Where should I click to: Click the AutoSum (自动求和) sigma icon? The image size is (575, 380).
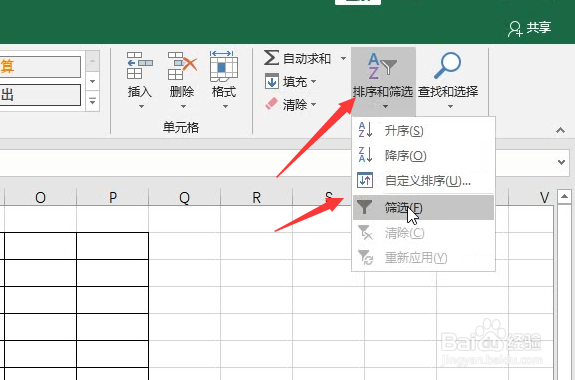click(271, 58)
